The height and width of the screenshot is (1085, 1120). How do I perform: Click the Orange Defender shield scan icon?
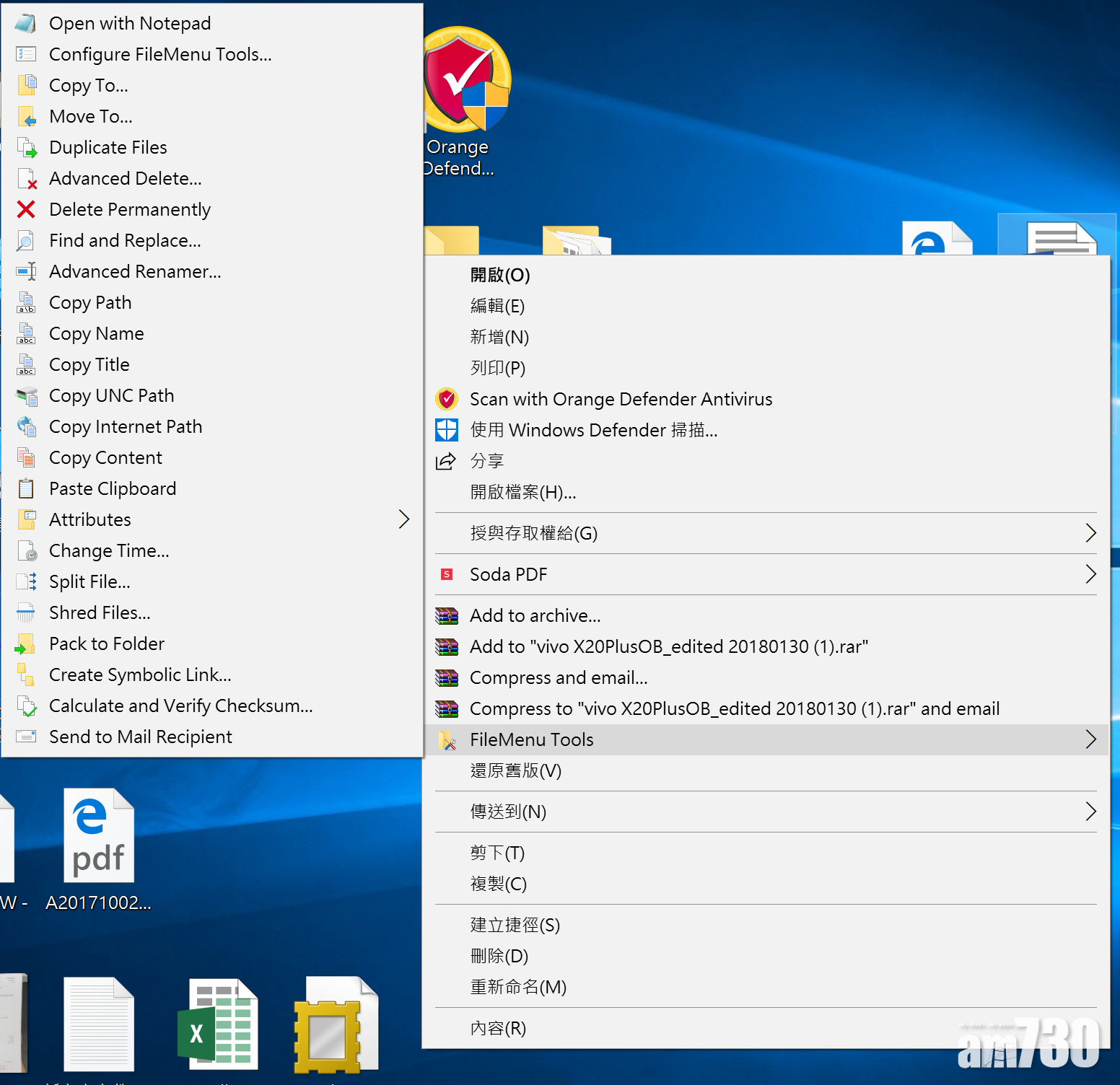447,399
